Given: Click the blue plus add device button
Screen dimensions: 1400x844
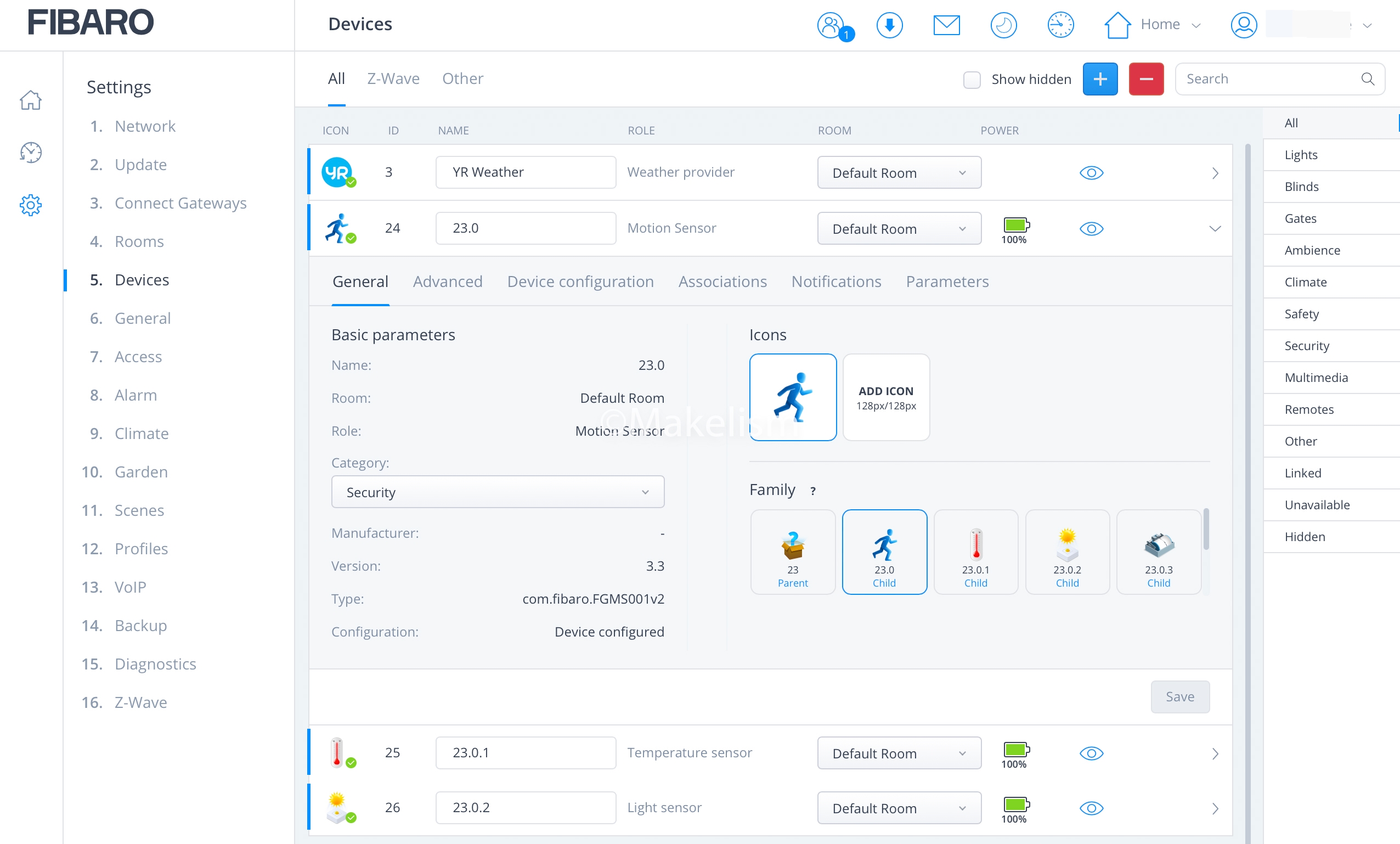Looking at the screenshot, I should coord(1099,79).
